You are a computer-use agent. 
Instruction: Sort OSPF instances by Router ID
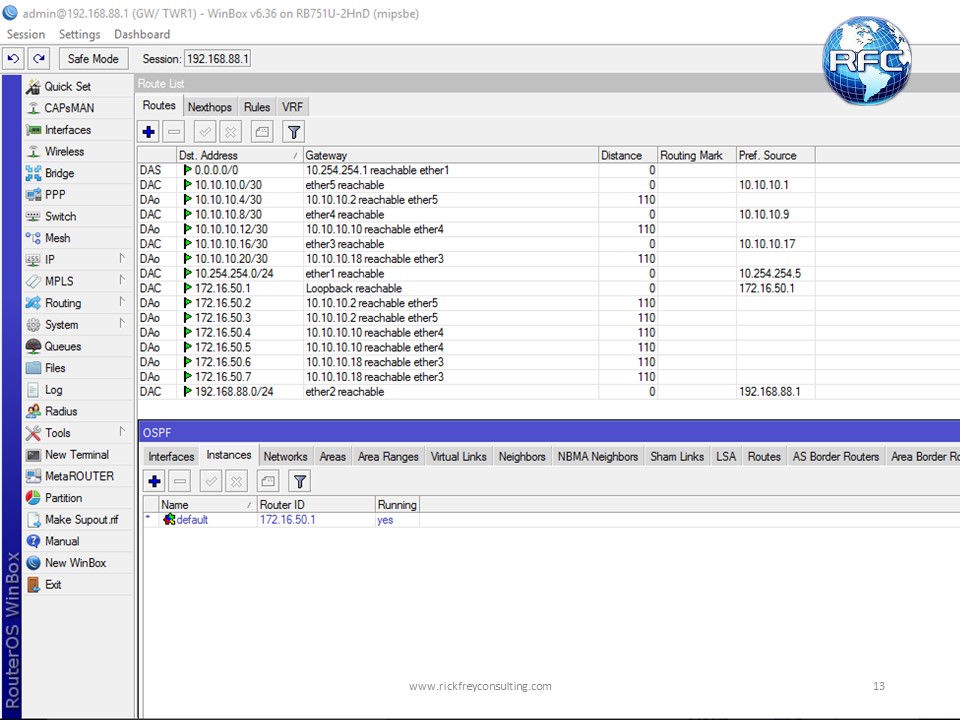[316, 505]
